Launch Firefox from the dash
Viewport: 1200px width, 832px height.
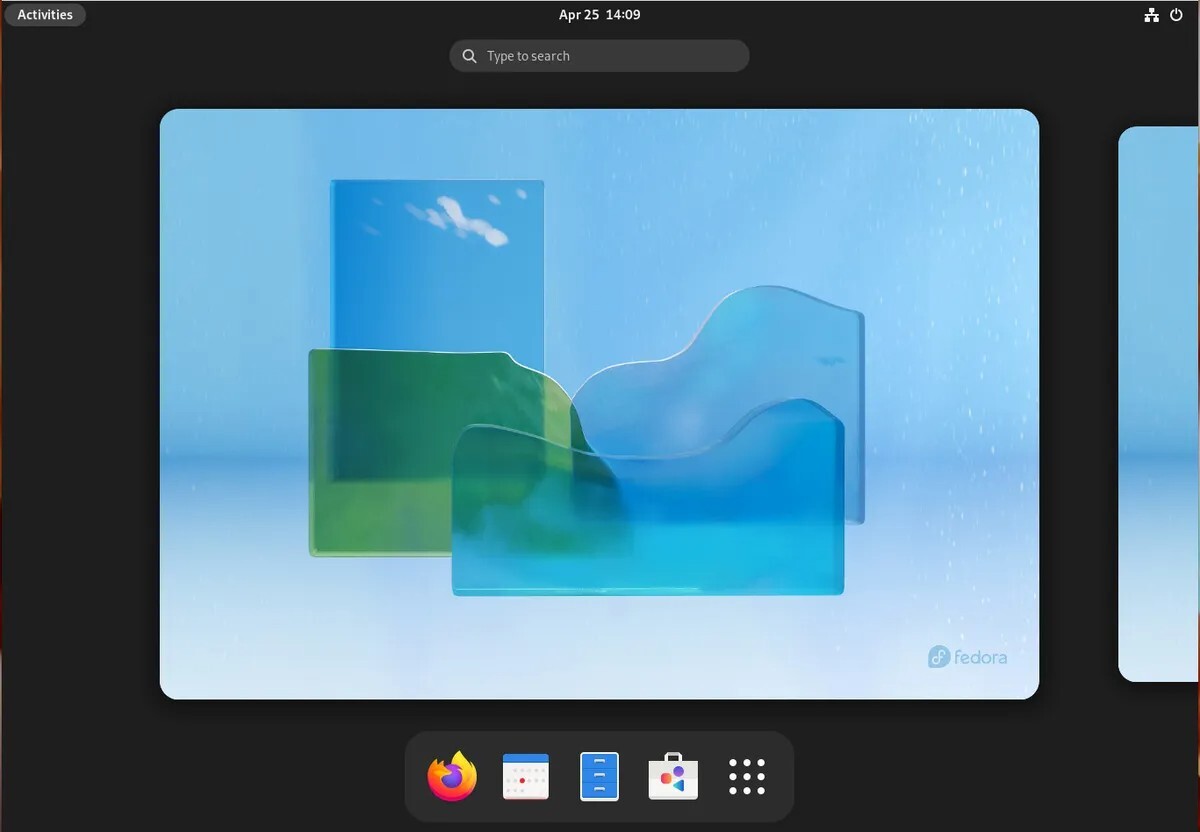[x=452, y=777]
